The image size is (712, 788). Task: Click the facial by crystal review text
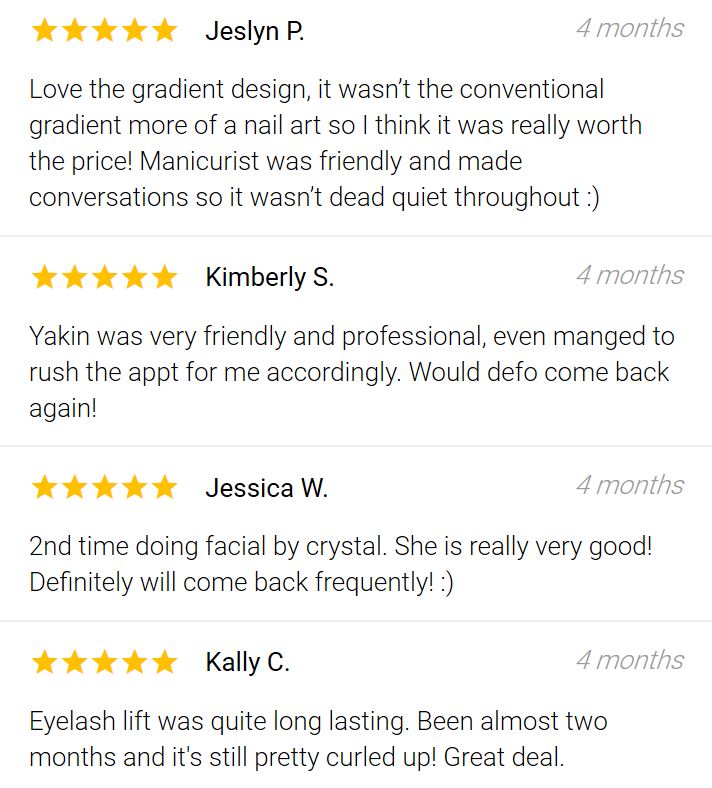(341, 564)
